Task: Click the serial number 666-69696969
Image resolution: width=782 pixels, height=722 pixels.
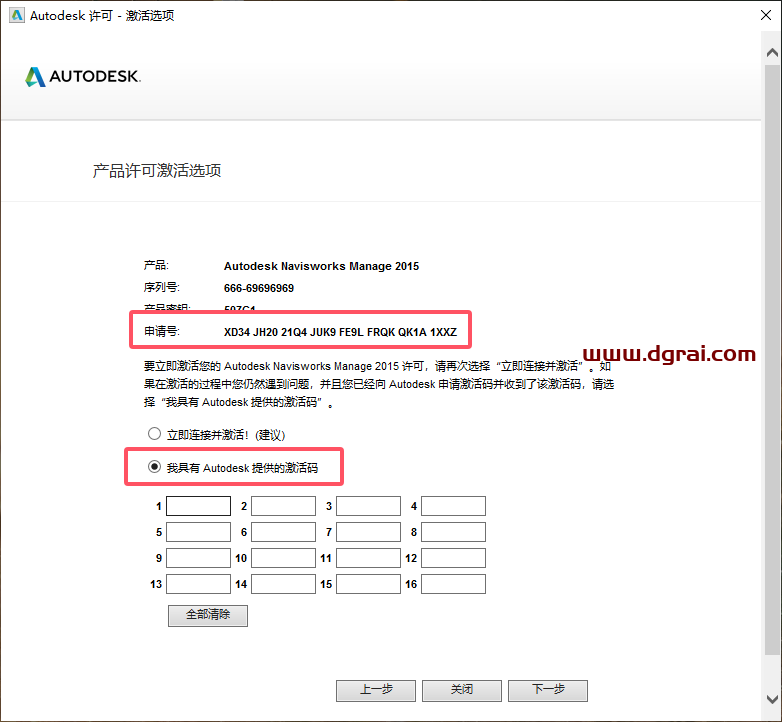Action: 259,288
